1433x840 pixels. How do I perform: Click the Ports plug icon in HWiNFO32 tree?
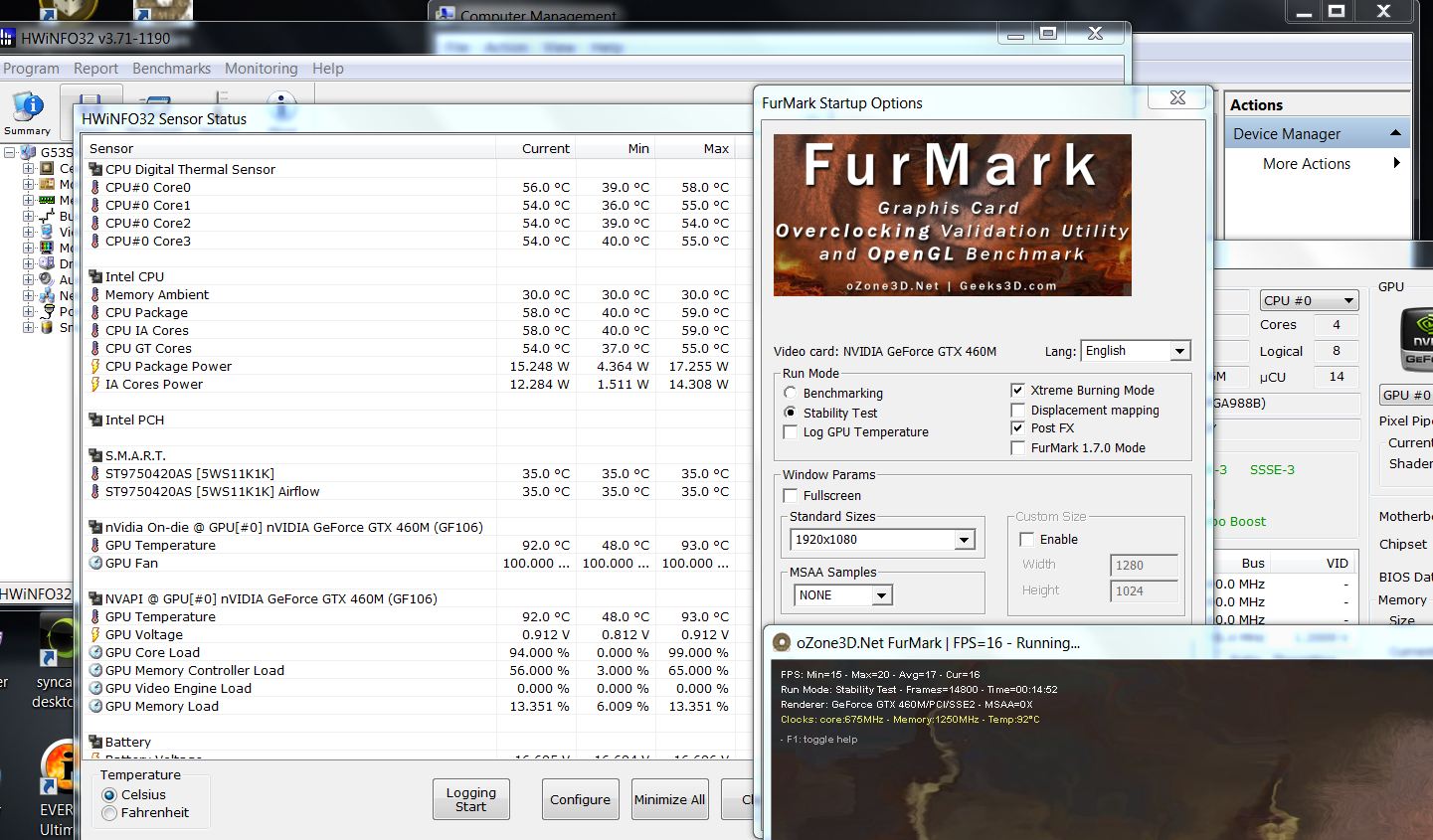(x=46, y=311)
